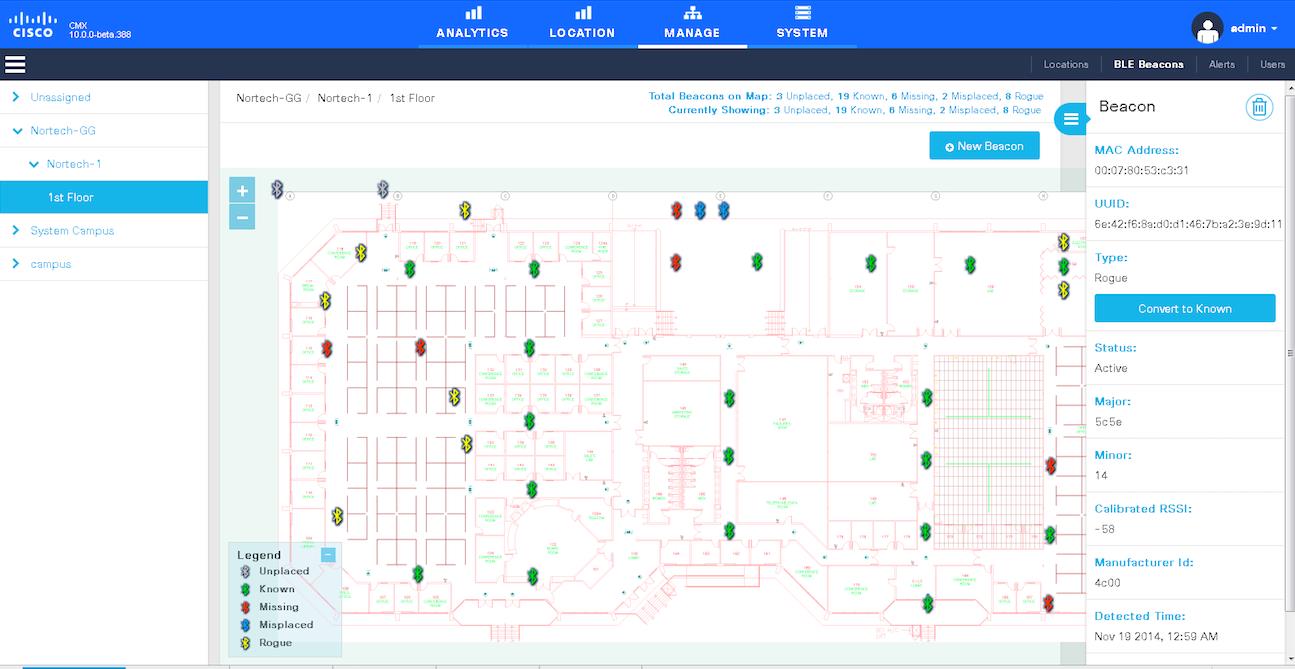Viewport: 1295px width, 669px height.
Task: Select the 1st Floor tree item
Action: pyautogui.click(x=71, y=198)
